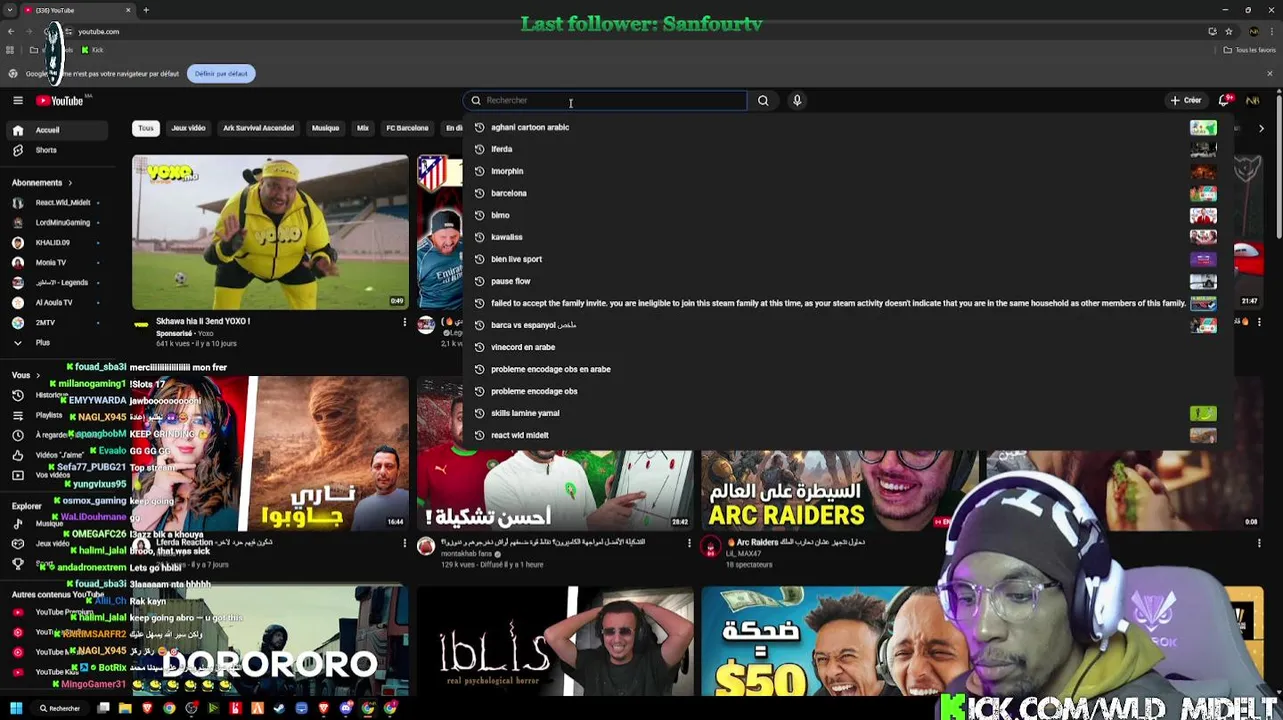This screenshot has width=1283, height=720.
Task: Start voice search with microphone icon
Action: tap(797, 100)
